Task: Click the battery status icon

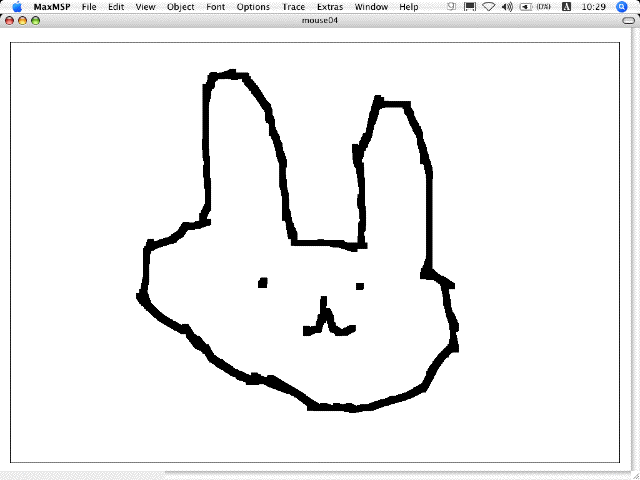Action: [525, 7]
